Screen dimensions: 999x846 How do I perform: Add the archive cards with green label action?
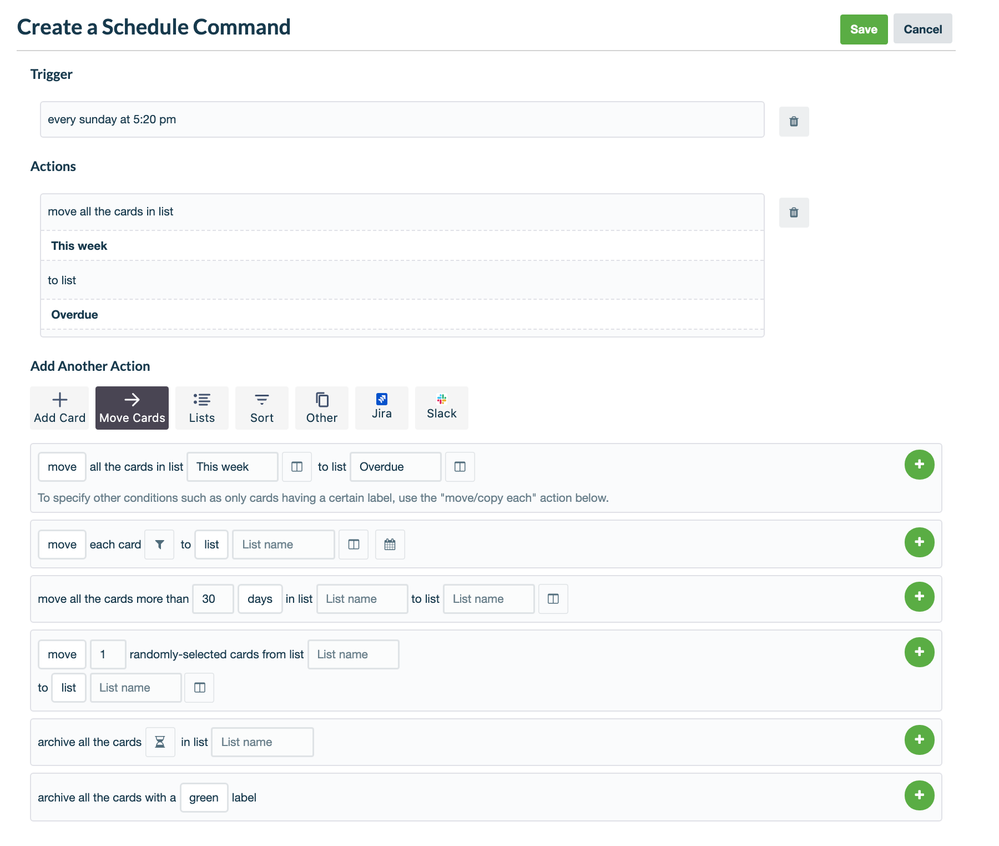919,795
